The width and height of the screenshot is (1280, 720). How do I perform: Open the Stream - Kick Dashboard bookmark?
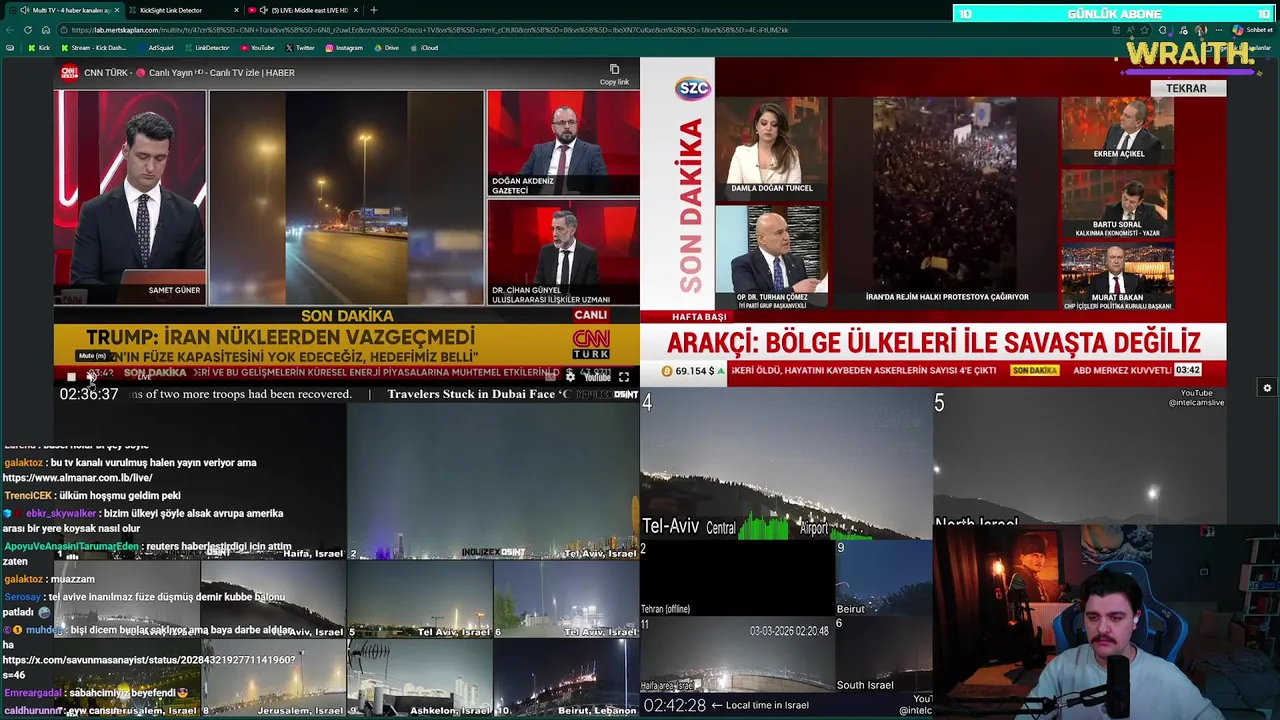(94, 48)
